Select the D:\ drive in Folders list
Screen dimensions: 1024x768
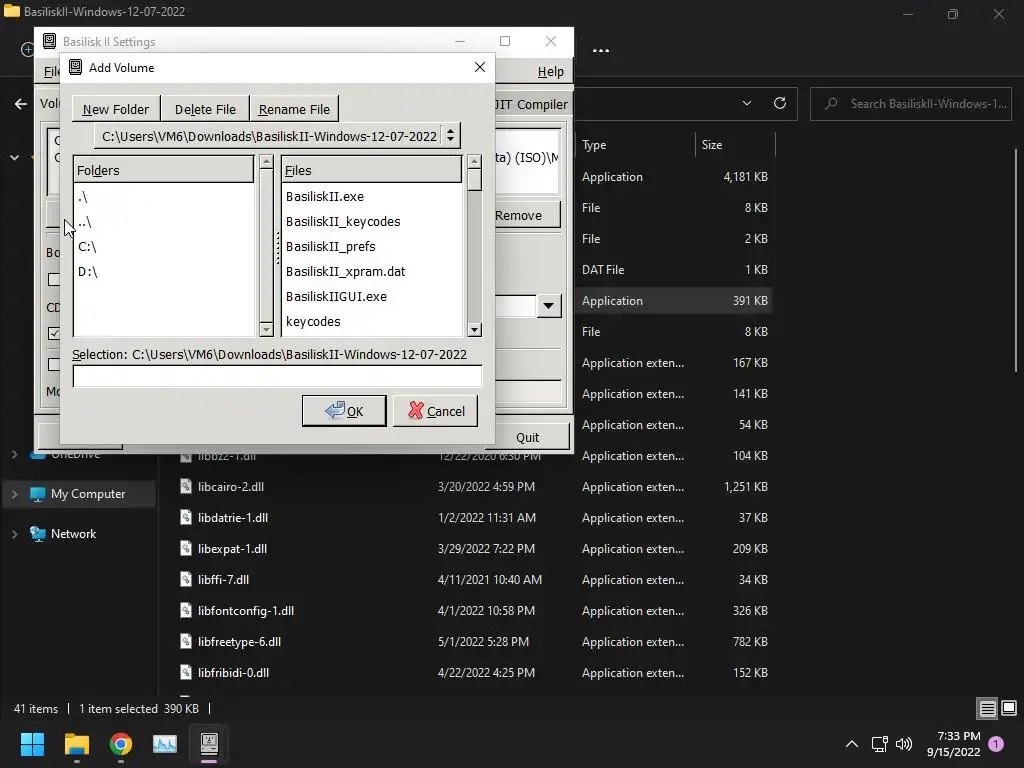click(163, 271)
